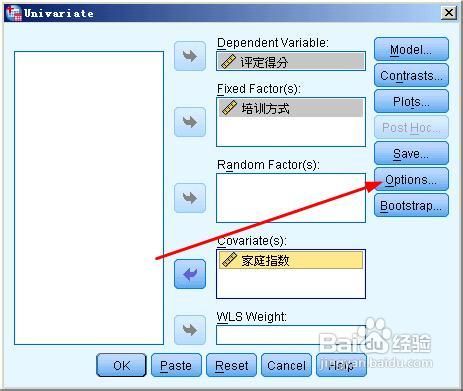463x391 pixels.
Task: Select 培训方式 in the Fixed Factor(s) list
Action: coord(291,108)
